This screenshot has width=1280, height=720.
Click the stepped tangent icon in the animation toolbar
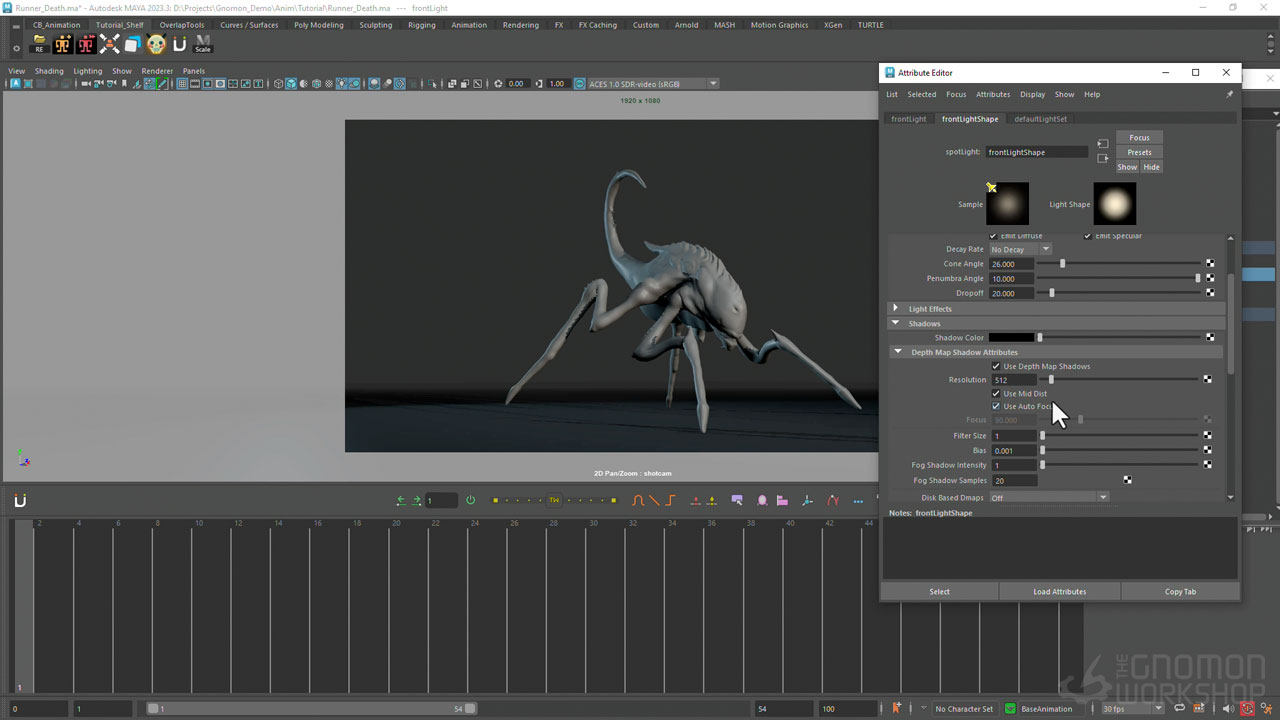669,500
